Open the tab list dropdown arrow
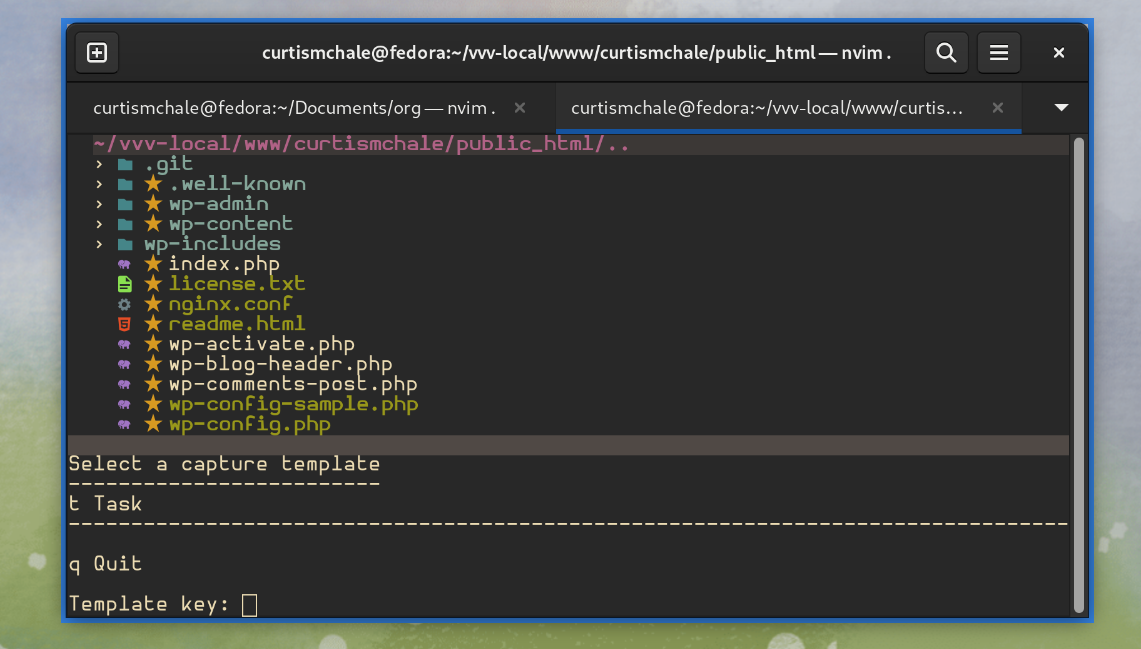1141x649 pixels. [x=1061, y=108]
